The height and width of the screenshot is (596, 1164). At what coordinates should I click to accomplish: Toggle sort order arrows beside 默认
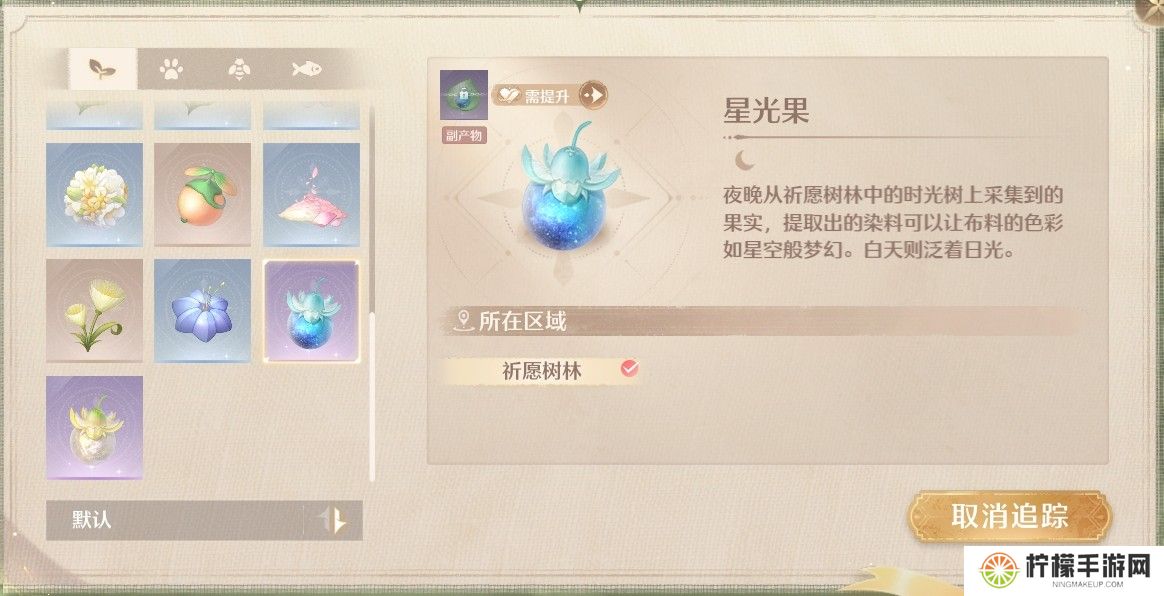[x=333, y=520]
